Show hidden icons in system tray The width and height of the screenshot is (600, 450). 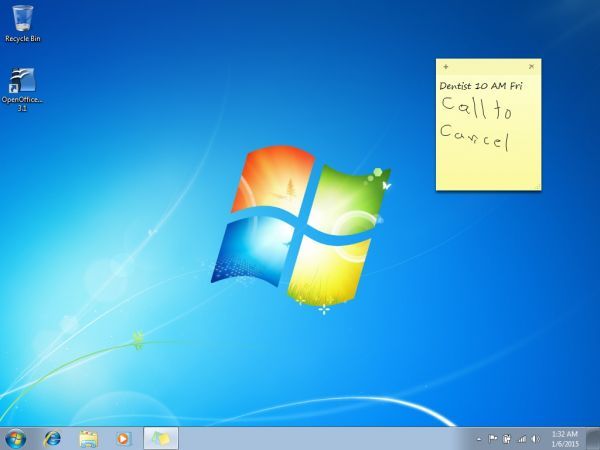479,439
